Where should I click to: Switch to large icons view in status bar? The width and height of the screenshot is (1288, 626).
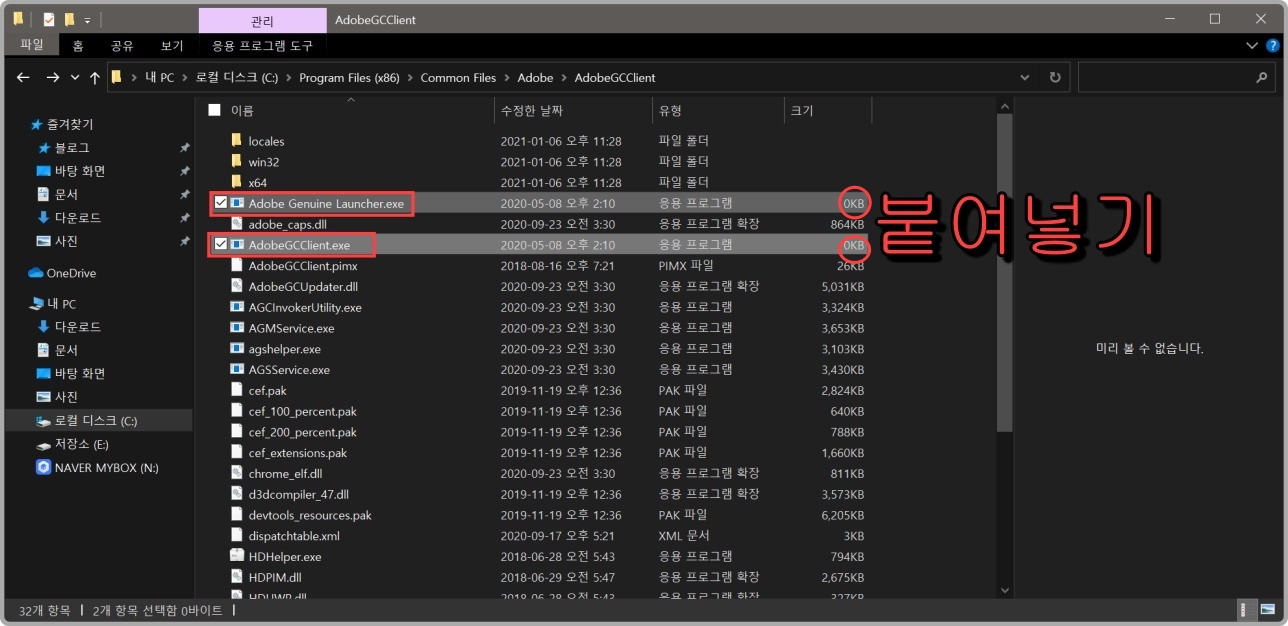[1267, 609]
